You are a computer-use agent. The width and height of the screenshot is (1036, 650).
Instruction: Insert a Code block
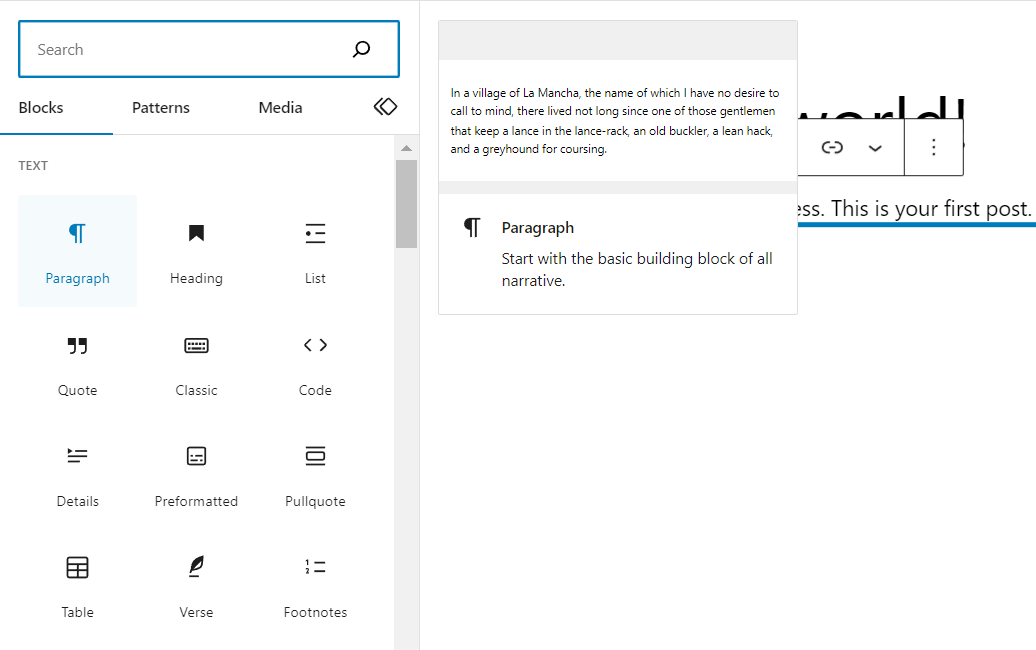click(315, 362)
